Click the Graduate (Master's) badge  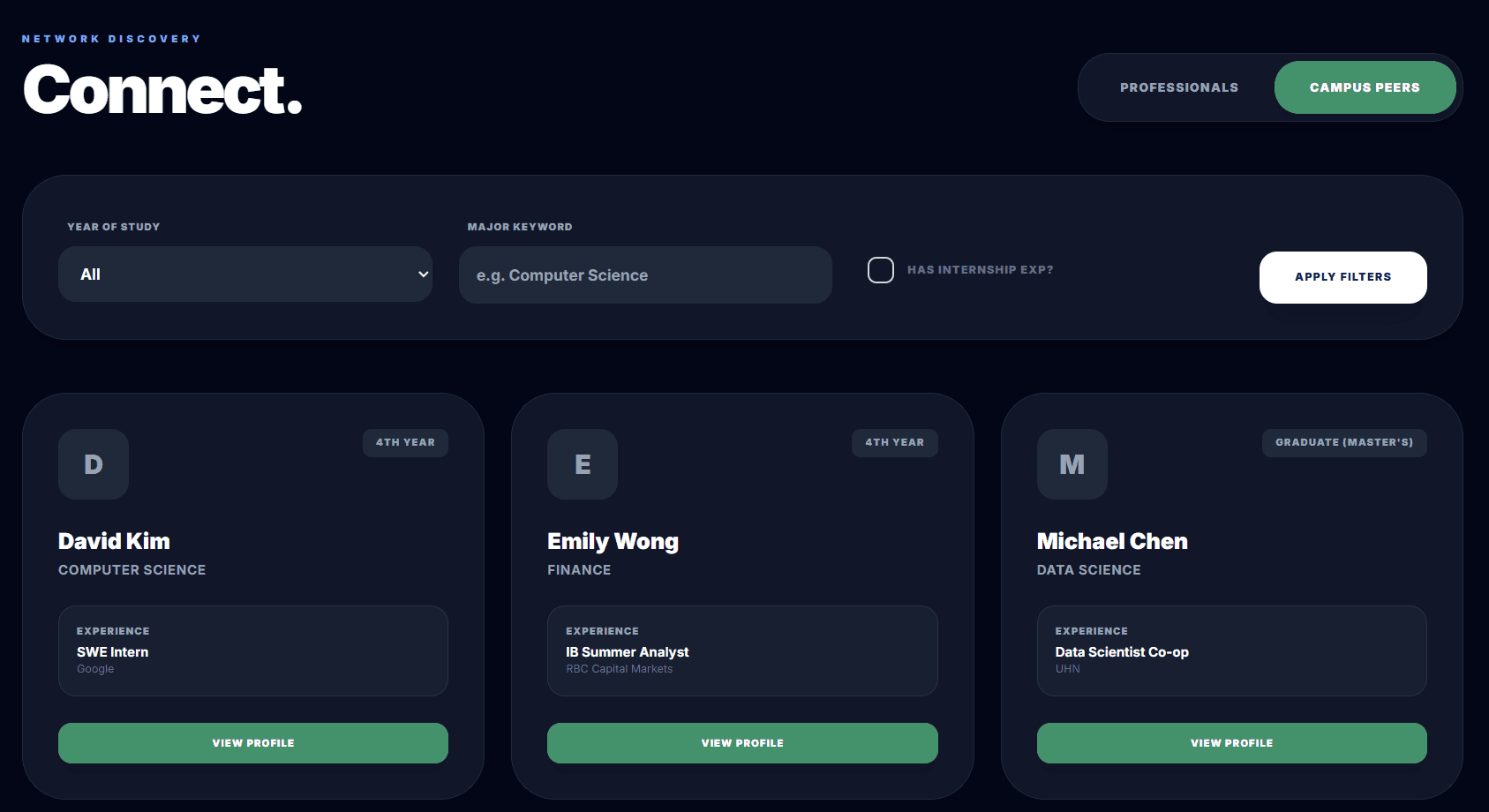pos(1343,442)
